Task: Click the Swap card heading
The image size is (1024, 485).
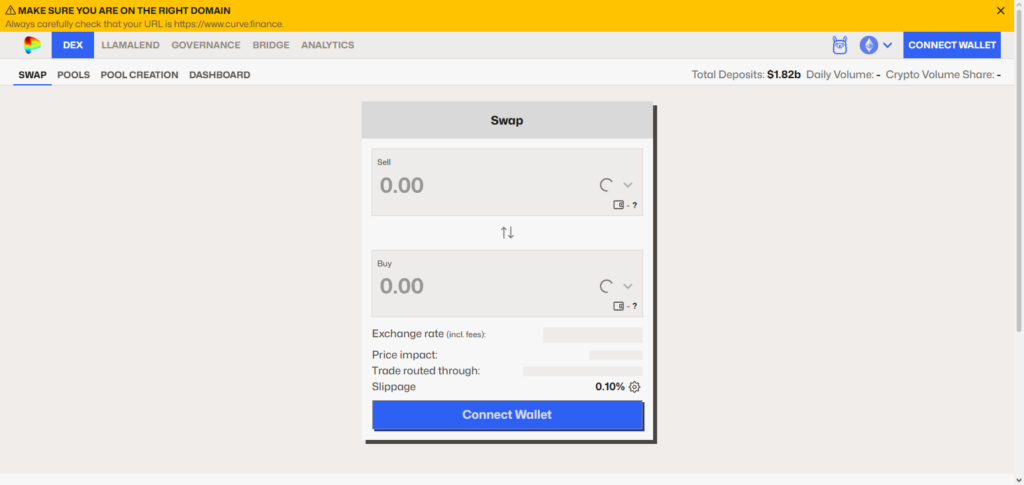Action: pyautogui.click(x=507, y=121)
